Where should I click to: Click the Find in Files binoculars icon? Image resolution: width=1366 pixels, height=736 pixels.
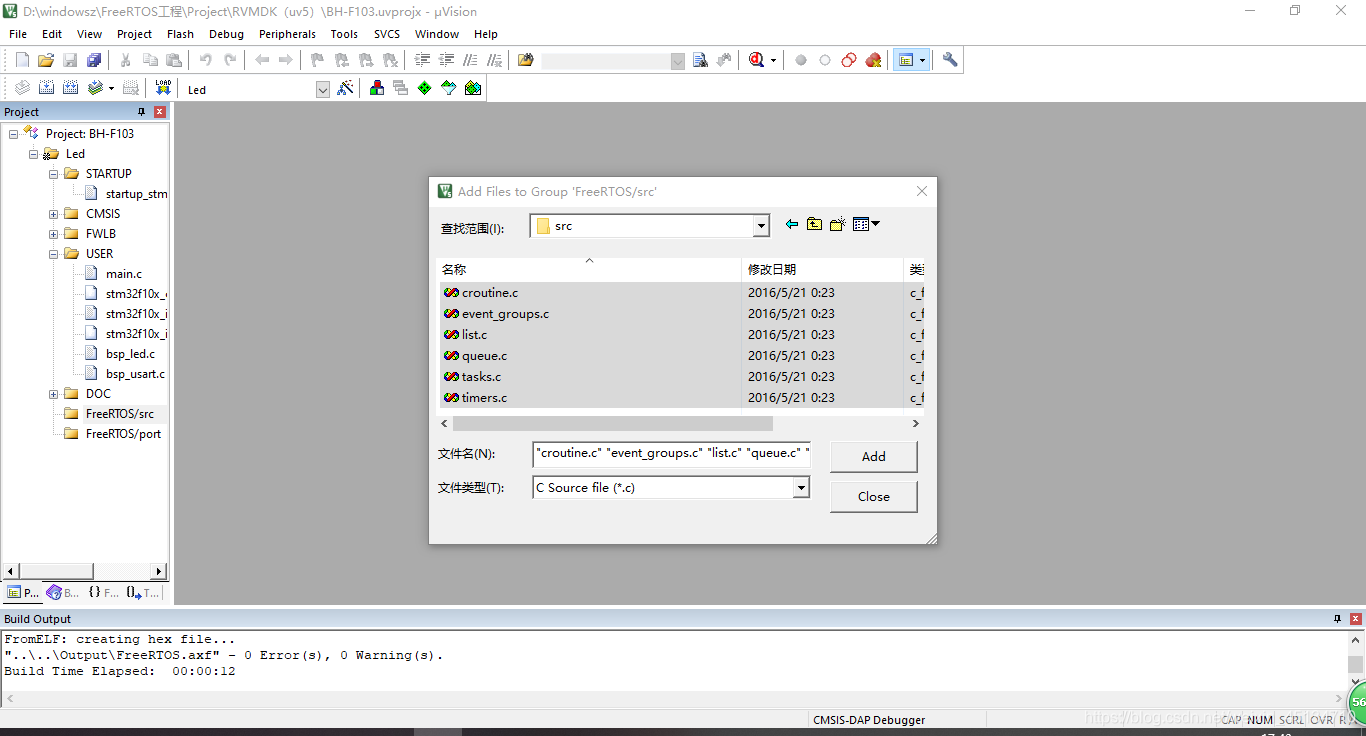[525, 59]
